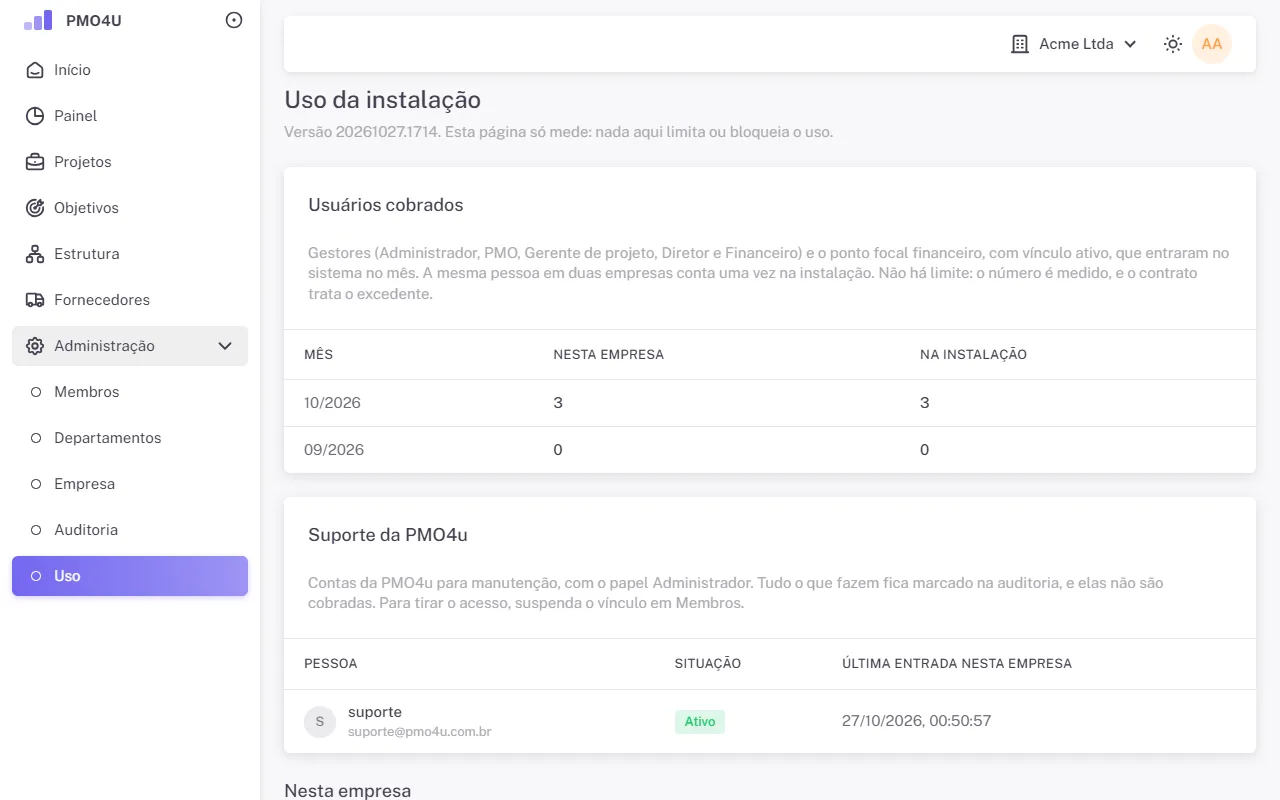
Task: Click the building icon beside Acme Ltda
Action: (1020, 44)
